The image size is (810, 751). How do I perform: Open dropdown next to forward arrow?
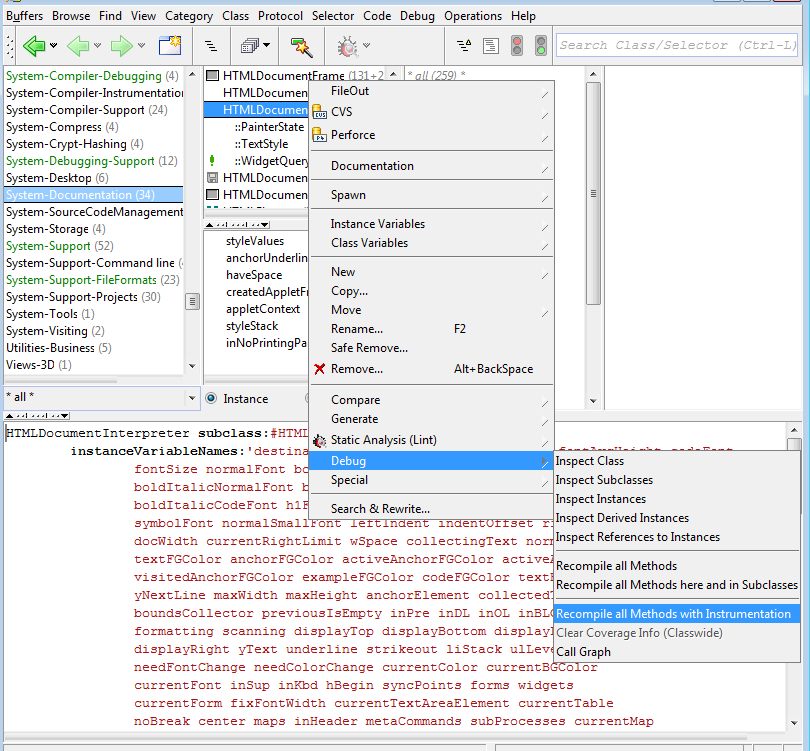tap(141, 45)
